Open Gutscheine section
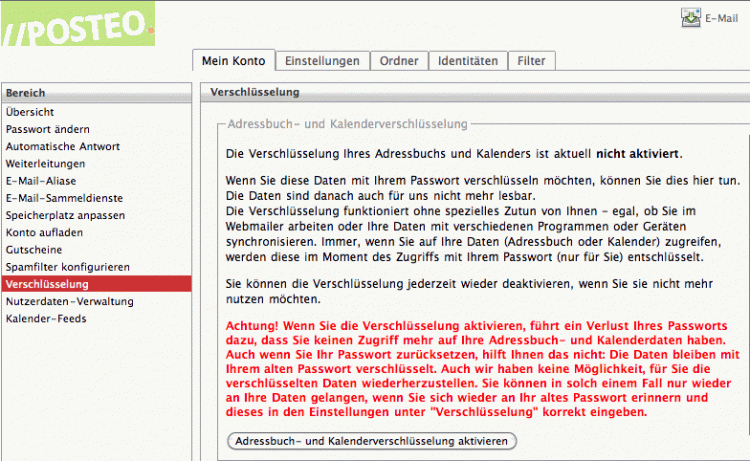Image resolution: width=750 pixels, height=461 pixels. click(x=34, y=249)
